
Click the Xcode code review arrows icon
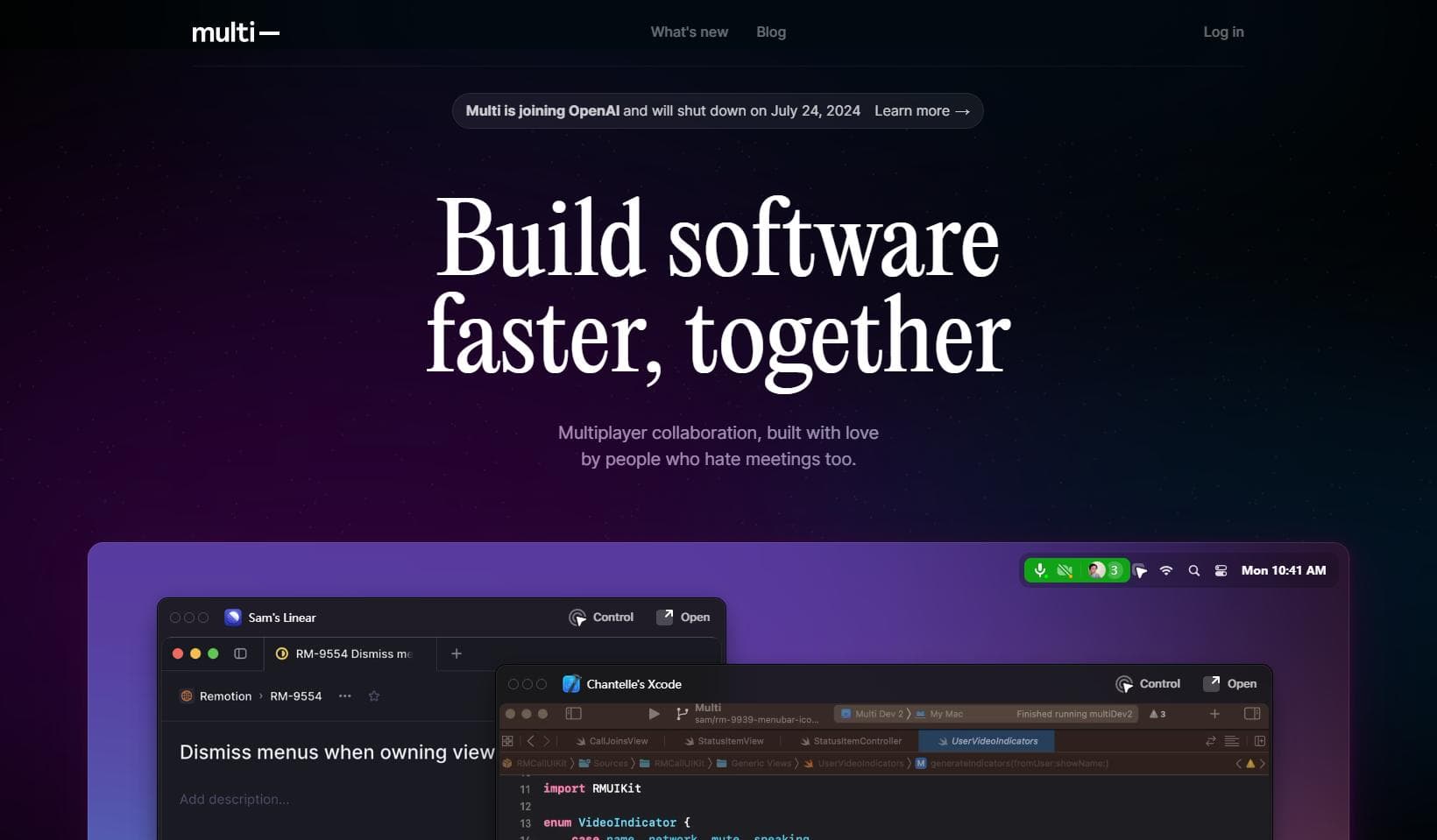(x=1211, y=741)
